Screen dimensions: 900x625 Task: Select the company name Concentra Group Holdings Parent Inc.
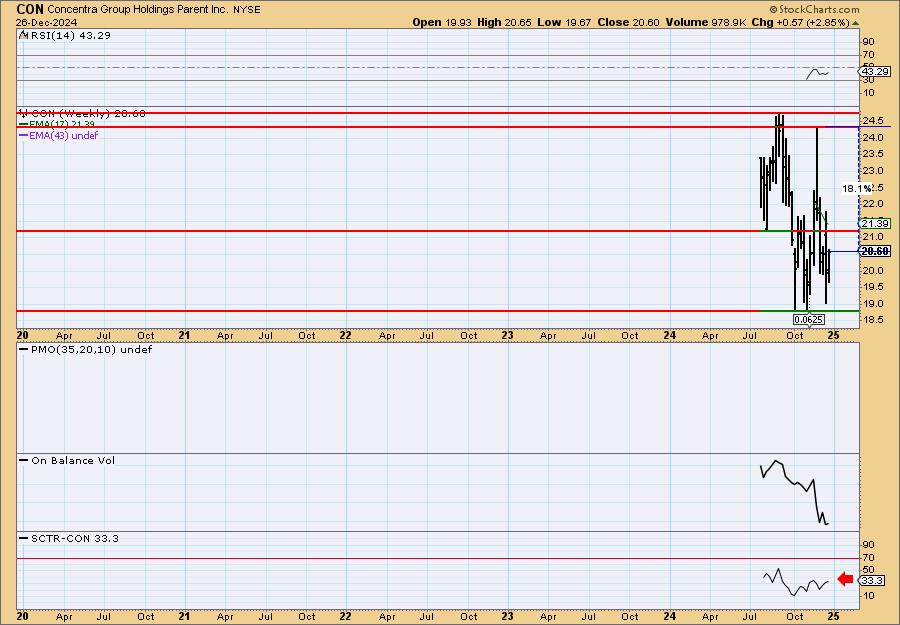[138, 10]
